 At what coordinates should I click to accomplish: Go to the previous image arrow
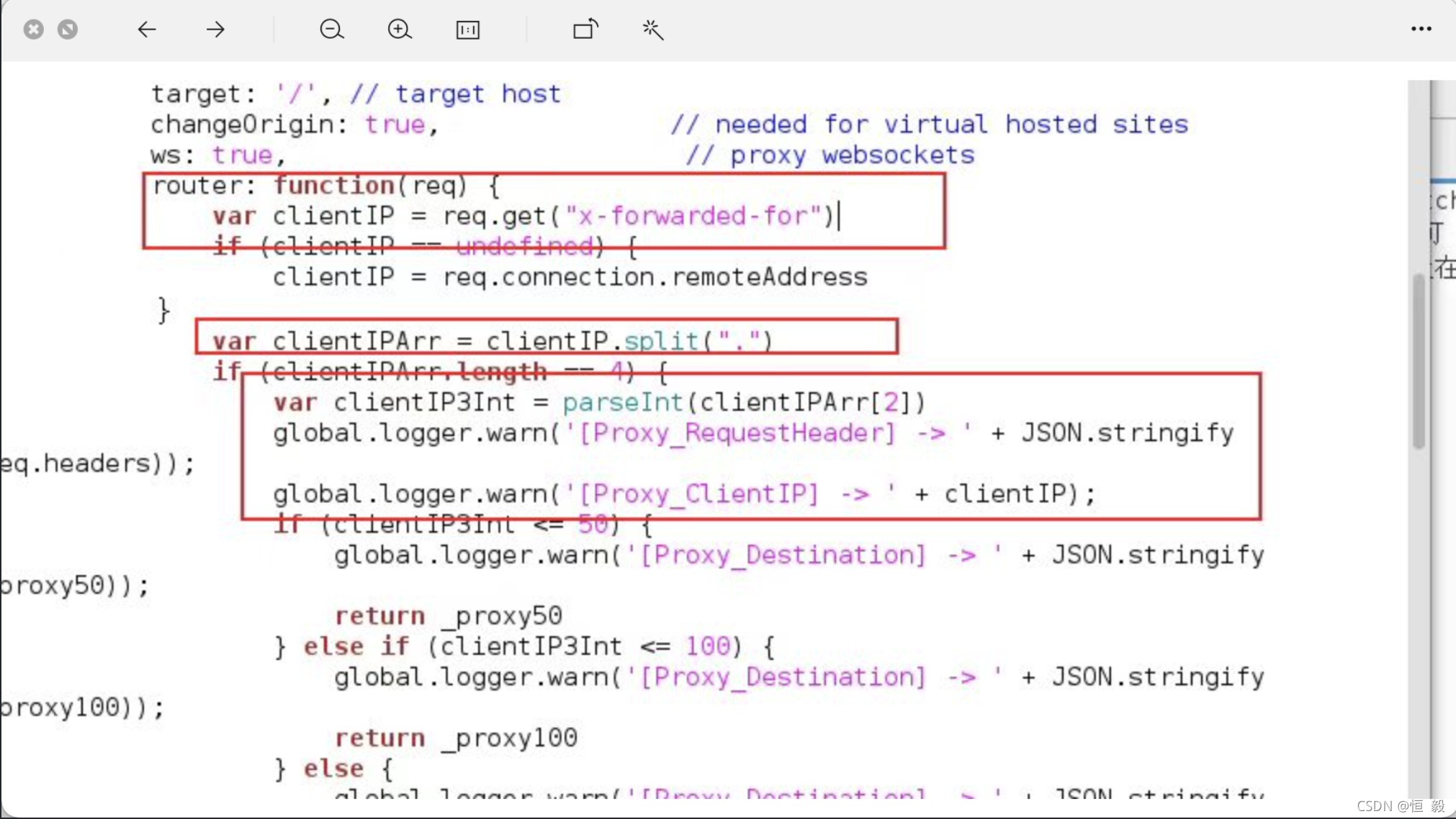(147, 30)
